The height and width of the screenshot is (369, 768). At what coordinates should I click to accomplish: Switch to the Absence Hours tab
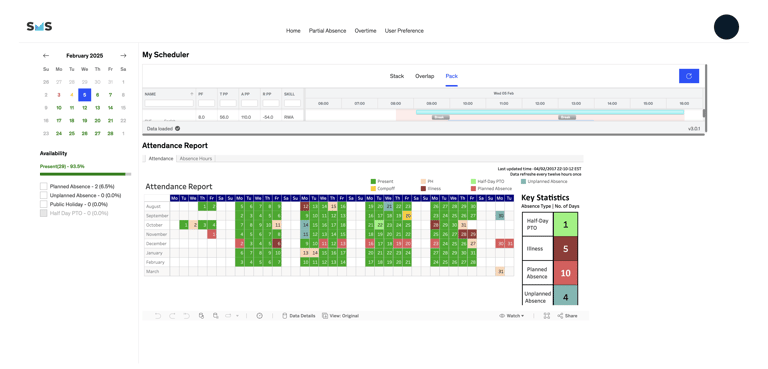(195, 159)
